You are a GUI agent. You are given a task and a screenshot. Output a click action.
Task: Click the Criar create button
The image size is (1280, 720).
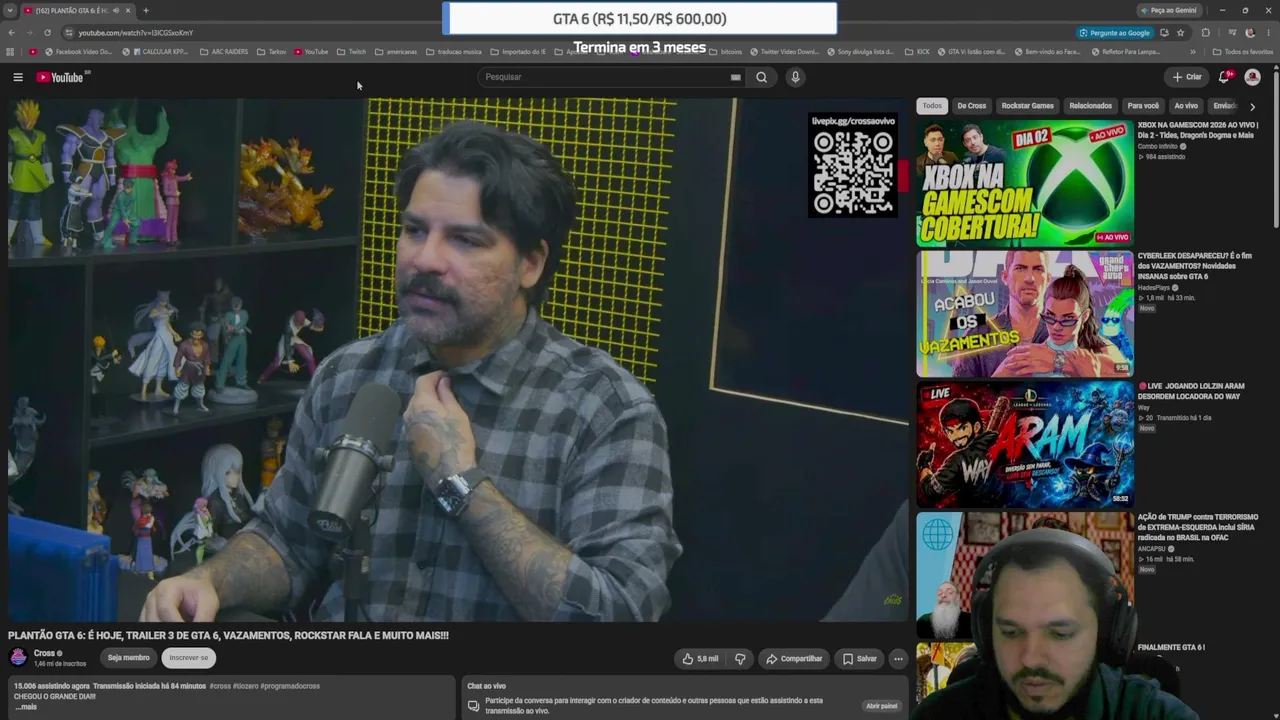coord(1187,77)
